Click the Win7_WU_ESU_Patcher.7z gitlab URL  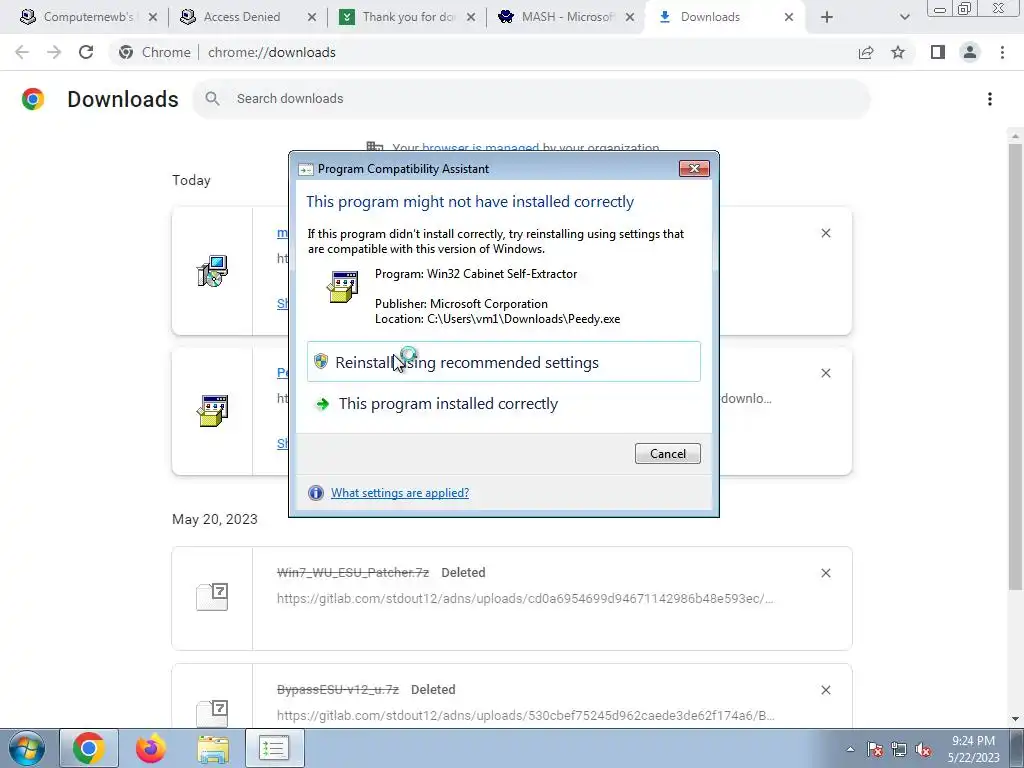pyautogui.click(x=525, y=598)
